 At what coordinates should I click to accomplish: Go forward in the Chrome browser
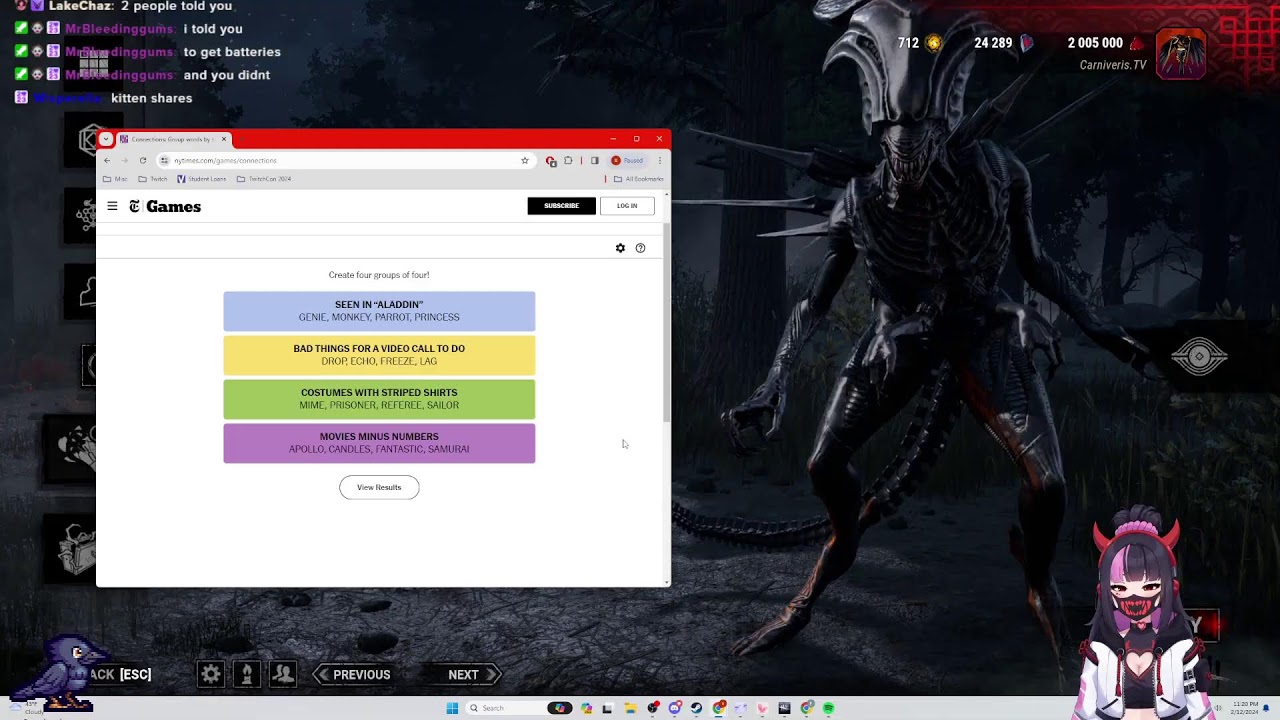(124, 160)
